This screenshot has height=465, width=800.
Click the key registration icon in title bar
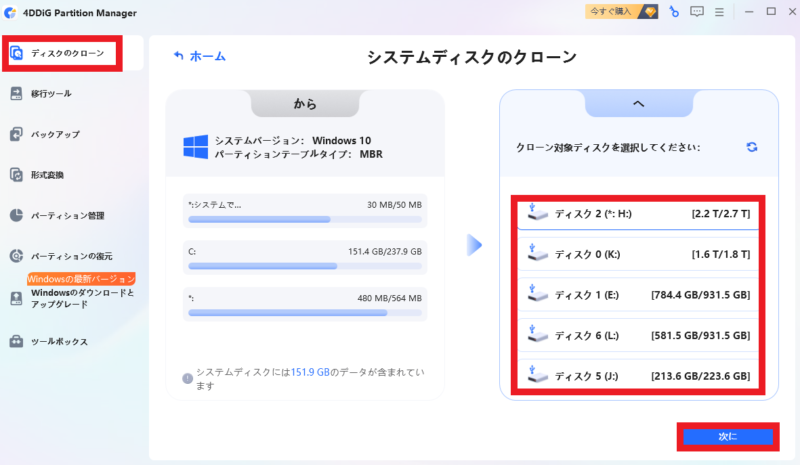pos(674,12)
